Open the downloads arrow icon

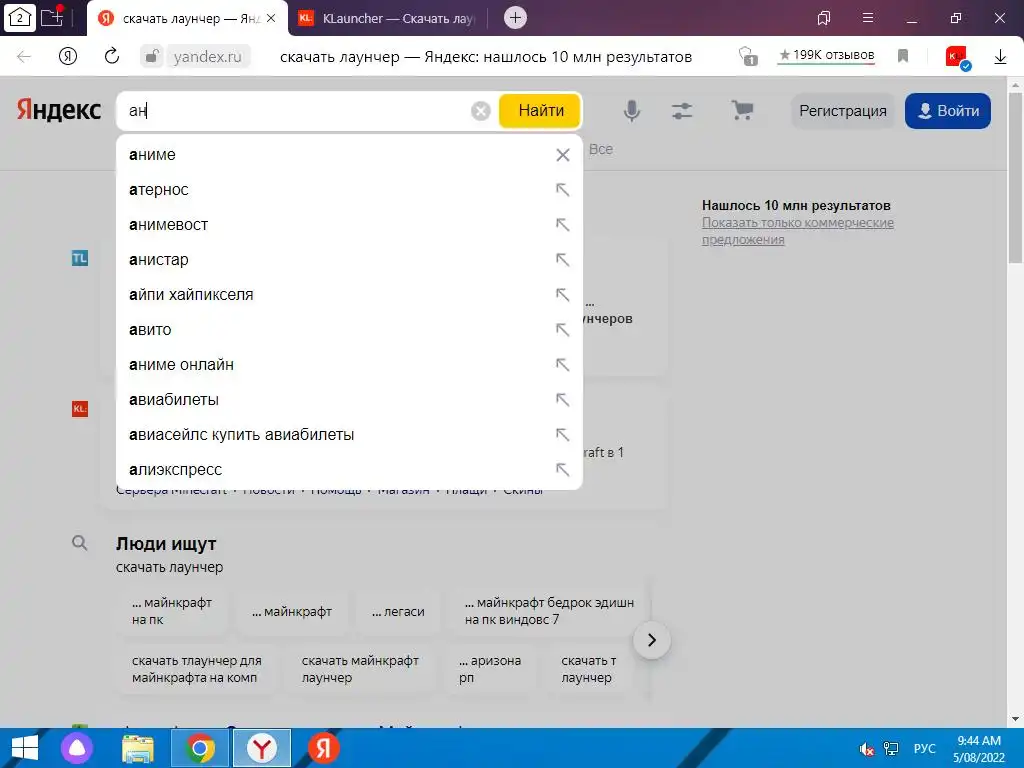pyautogui.click(x=1000, y=57)
